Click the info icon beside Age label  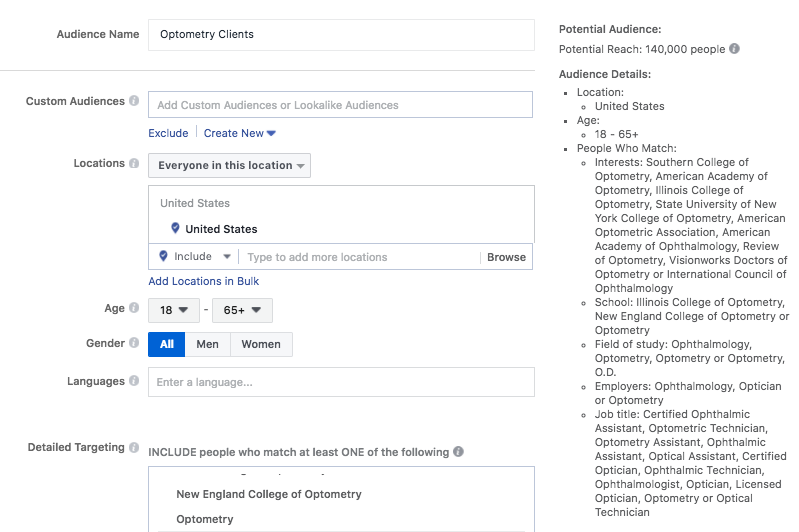(x=134, y=308)
